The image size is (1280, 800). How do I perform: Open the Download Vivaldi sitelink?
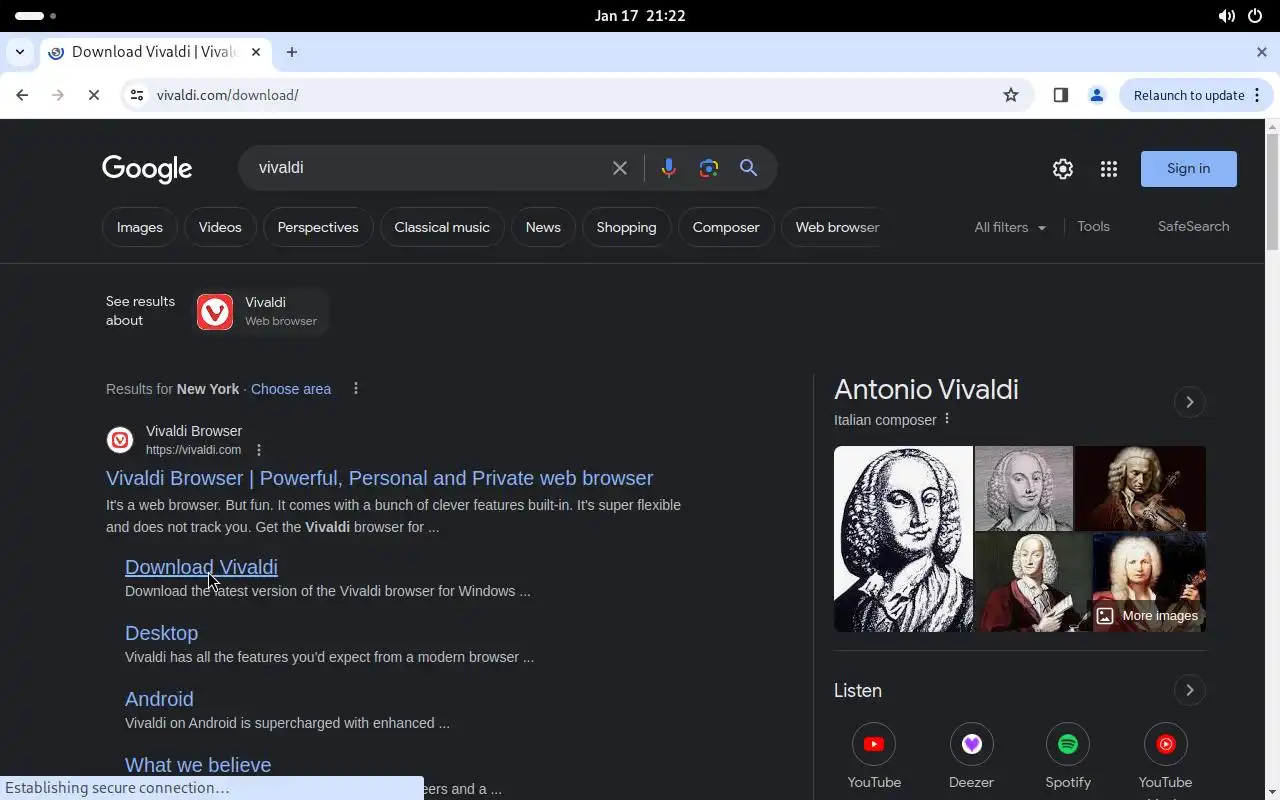(201, 567)
